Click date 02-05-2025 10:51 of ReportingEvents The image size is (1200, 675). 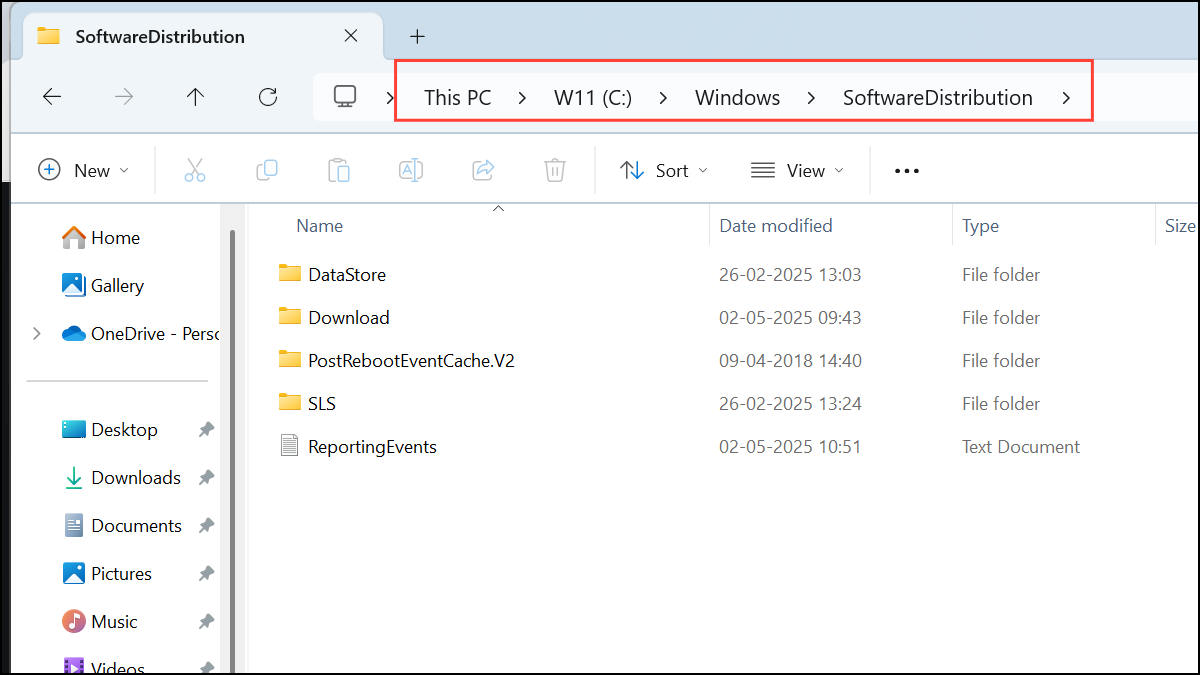790,447
